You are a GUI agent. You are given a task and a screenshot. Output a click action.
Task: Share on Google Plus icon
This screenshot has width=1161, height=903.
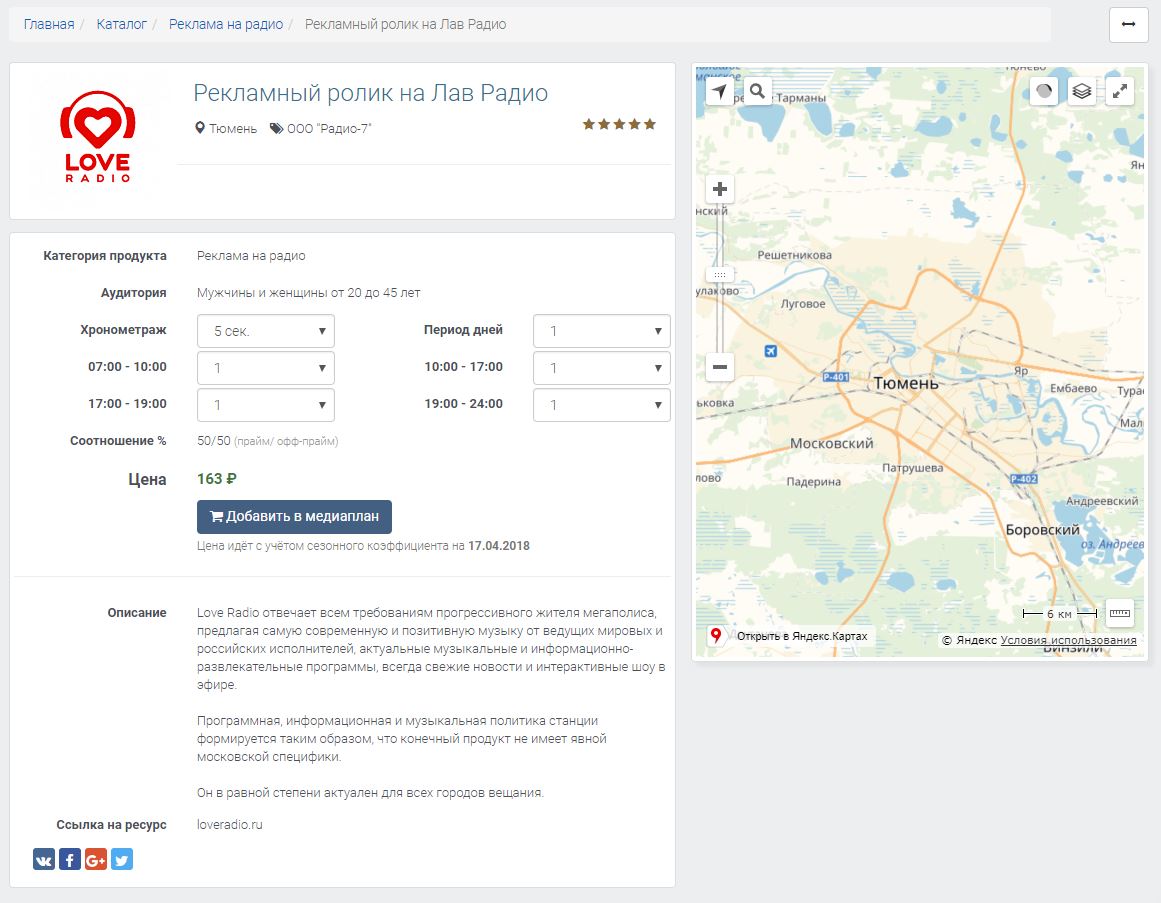96,859
